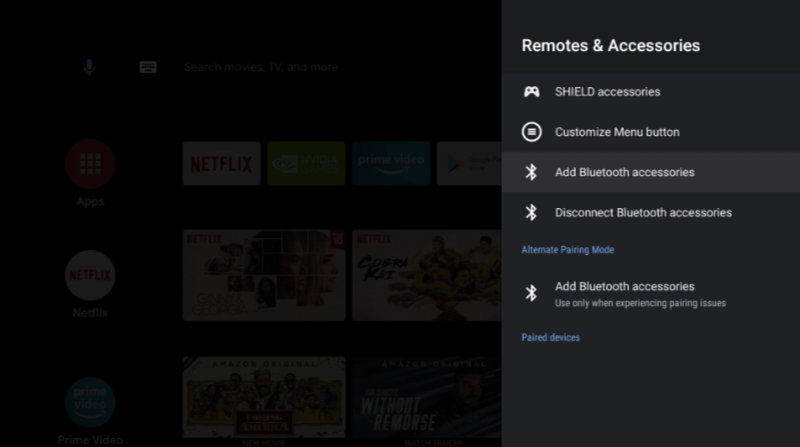
Task: Open the Apps launcher icon
Action: (90, 164)
